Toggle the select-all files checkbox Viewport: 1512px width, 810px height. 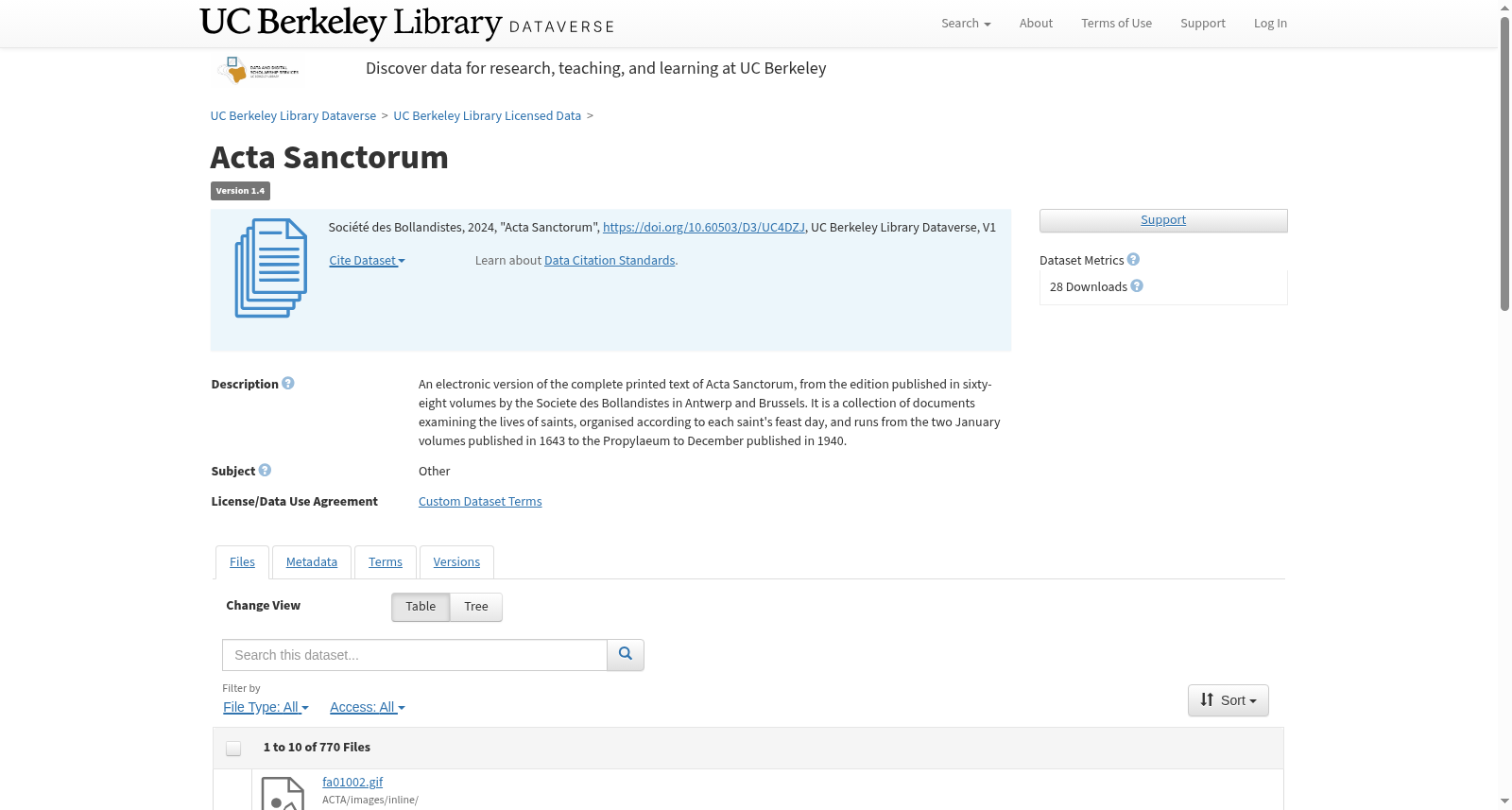pos(233,749)
